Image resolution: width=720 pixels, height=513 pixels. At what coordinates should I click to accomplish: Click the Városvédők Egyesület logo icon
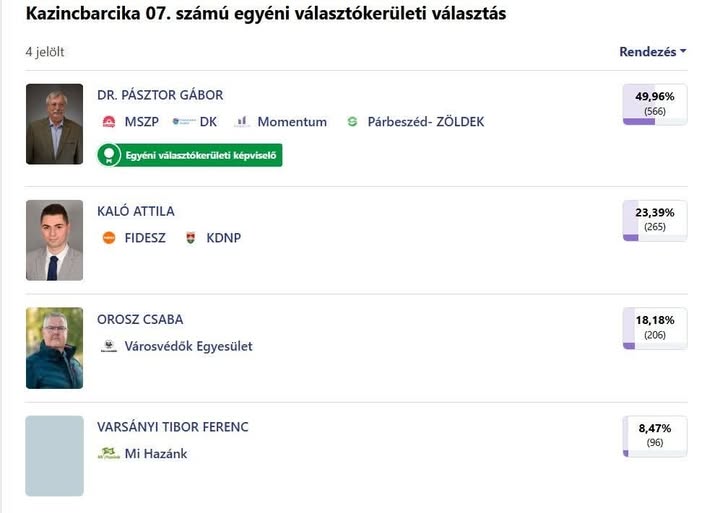pos(109,346)
